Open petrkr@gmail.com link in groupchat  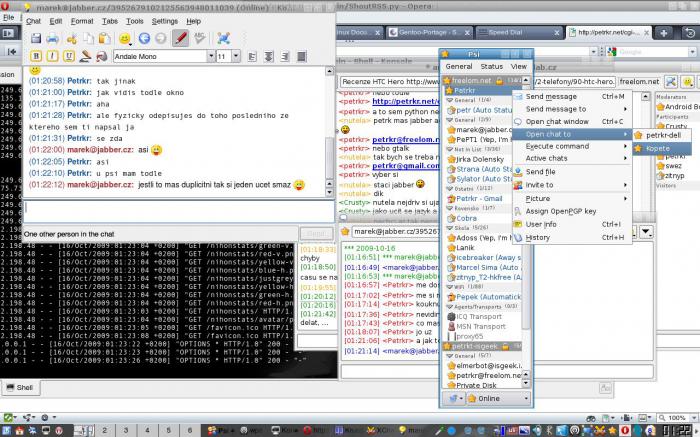click(x=406, y=166)
